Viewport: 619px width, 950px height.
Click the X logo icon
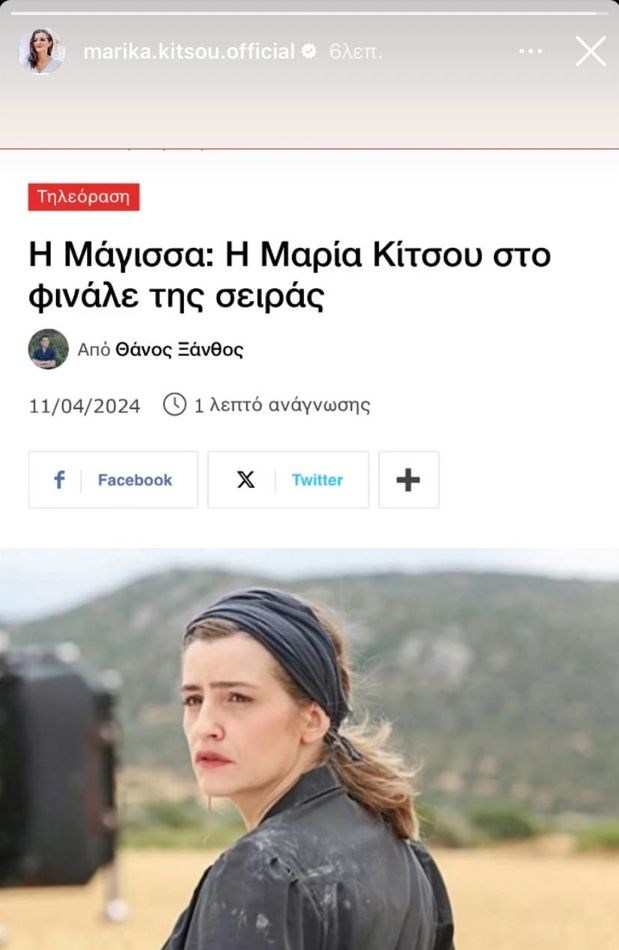245,480
